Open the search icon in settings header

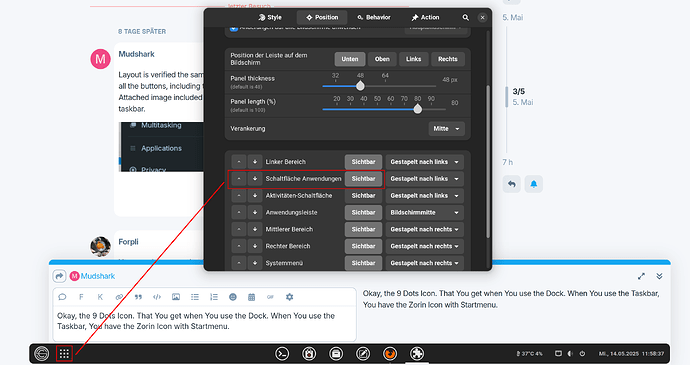pyautogui.click(x=466, y=18)
